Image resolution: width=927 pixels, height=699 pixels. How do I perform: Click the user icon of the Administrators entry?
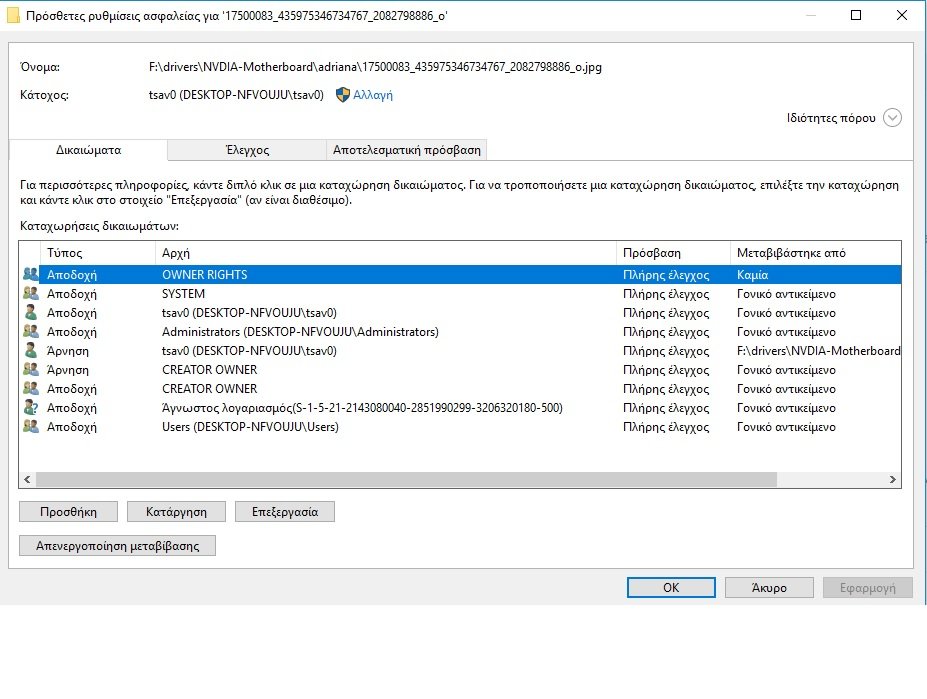click(x=30, y=332)
